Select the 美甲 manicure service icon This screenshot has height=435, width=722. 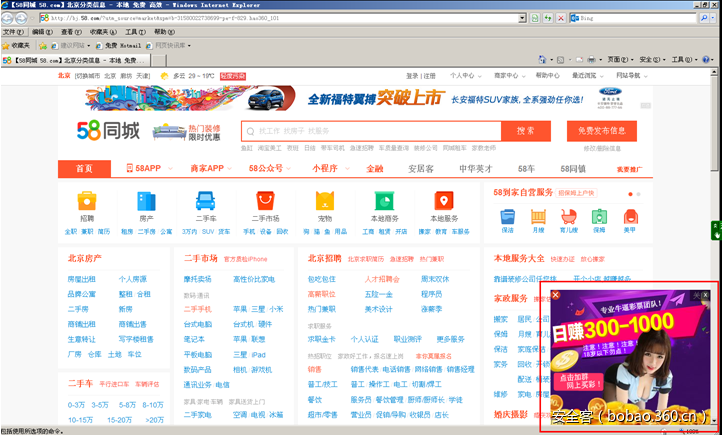[x=629, y=214]
